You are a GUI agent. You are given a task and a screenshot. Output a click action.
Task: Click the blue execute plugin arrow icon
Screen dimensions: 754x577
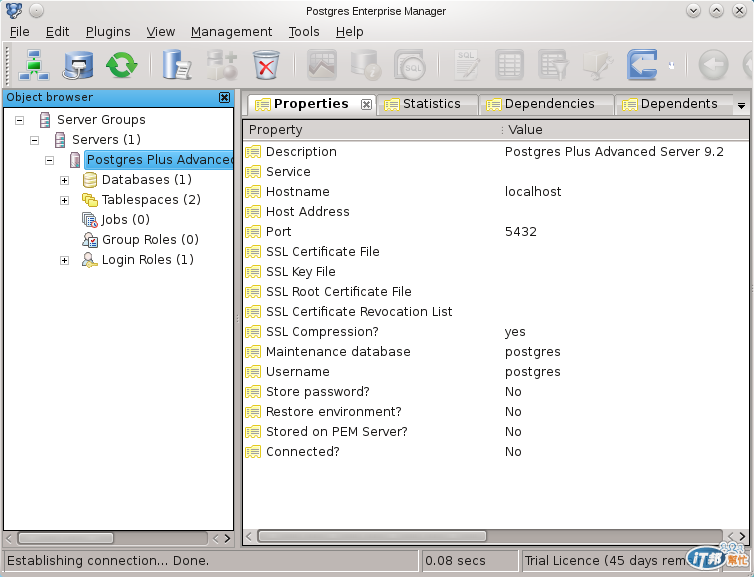pos(642,65)
